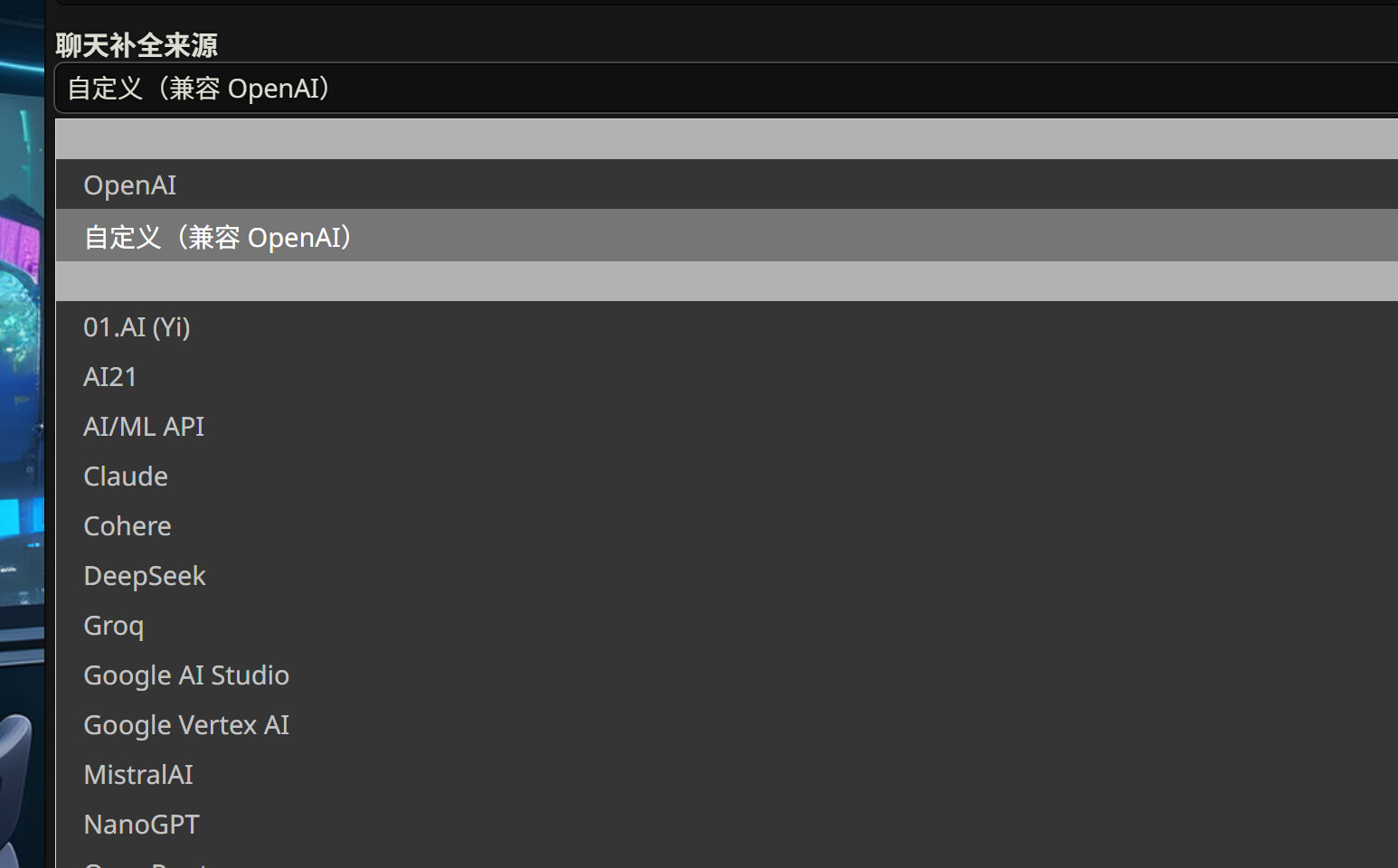
Task: Click the gray separator above 01.AI (Yi)
Action: coord(723,281)
